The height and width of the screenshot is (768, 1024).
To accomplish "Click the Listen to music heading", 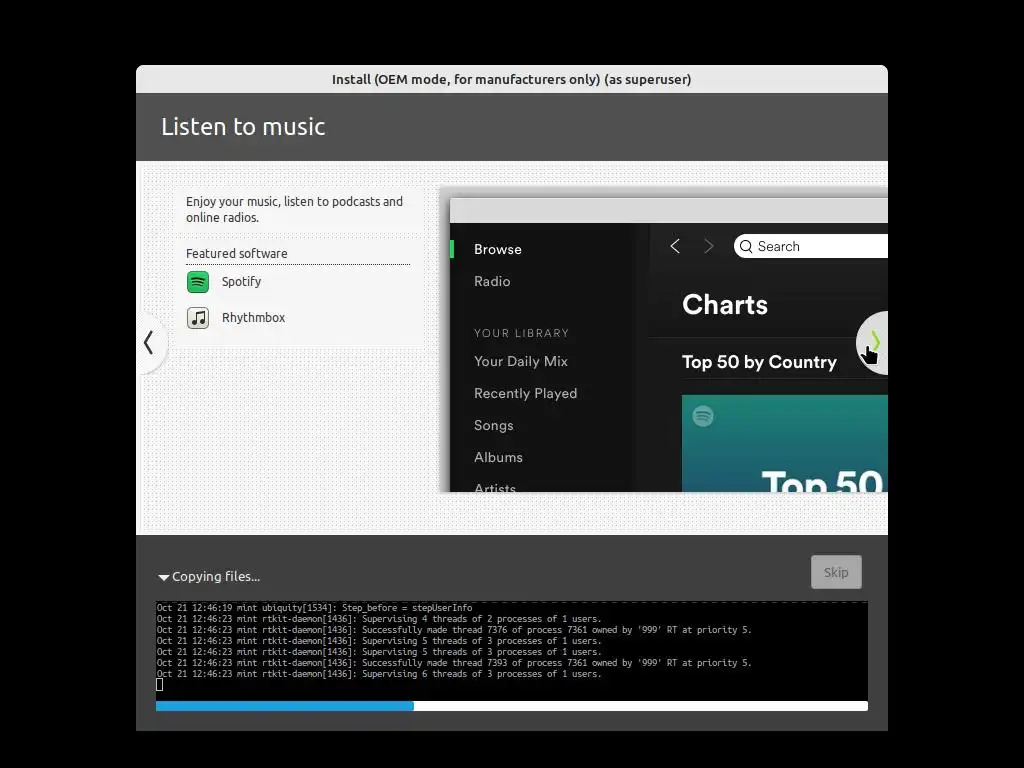I will tap(243, 127).
